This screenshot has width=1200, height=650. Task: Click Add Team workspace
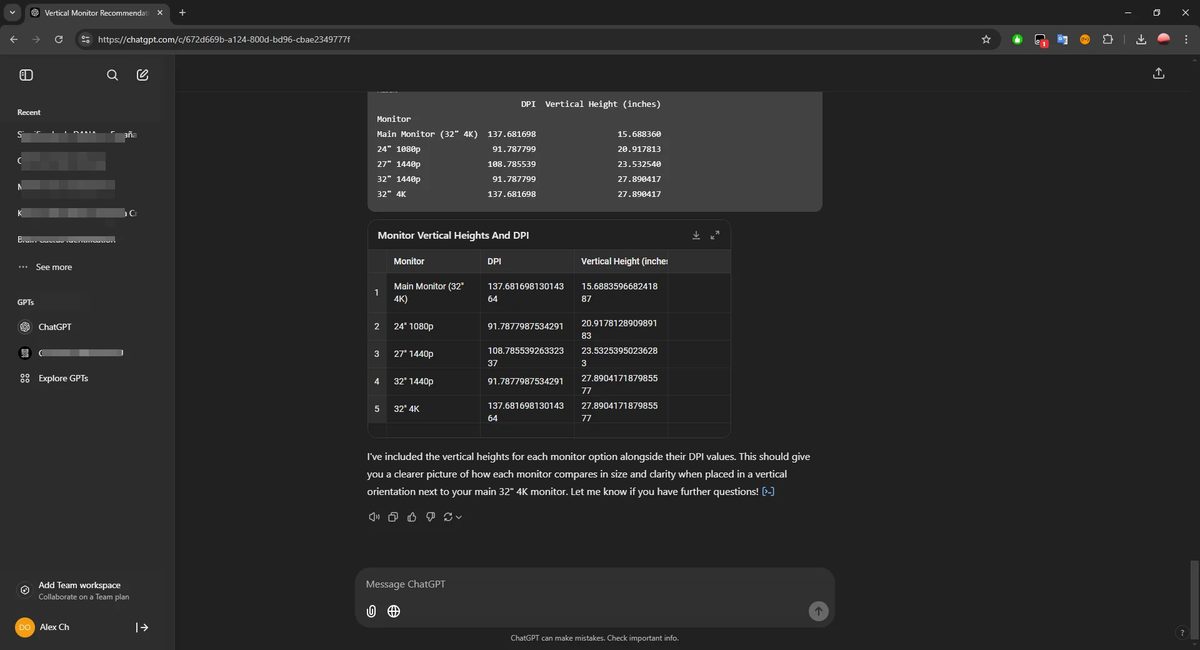click(79, 584)
